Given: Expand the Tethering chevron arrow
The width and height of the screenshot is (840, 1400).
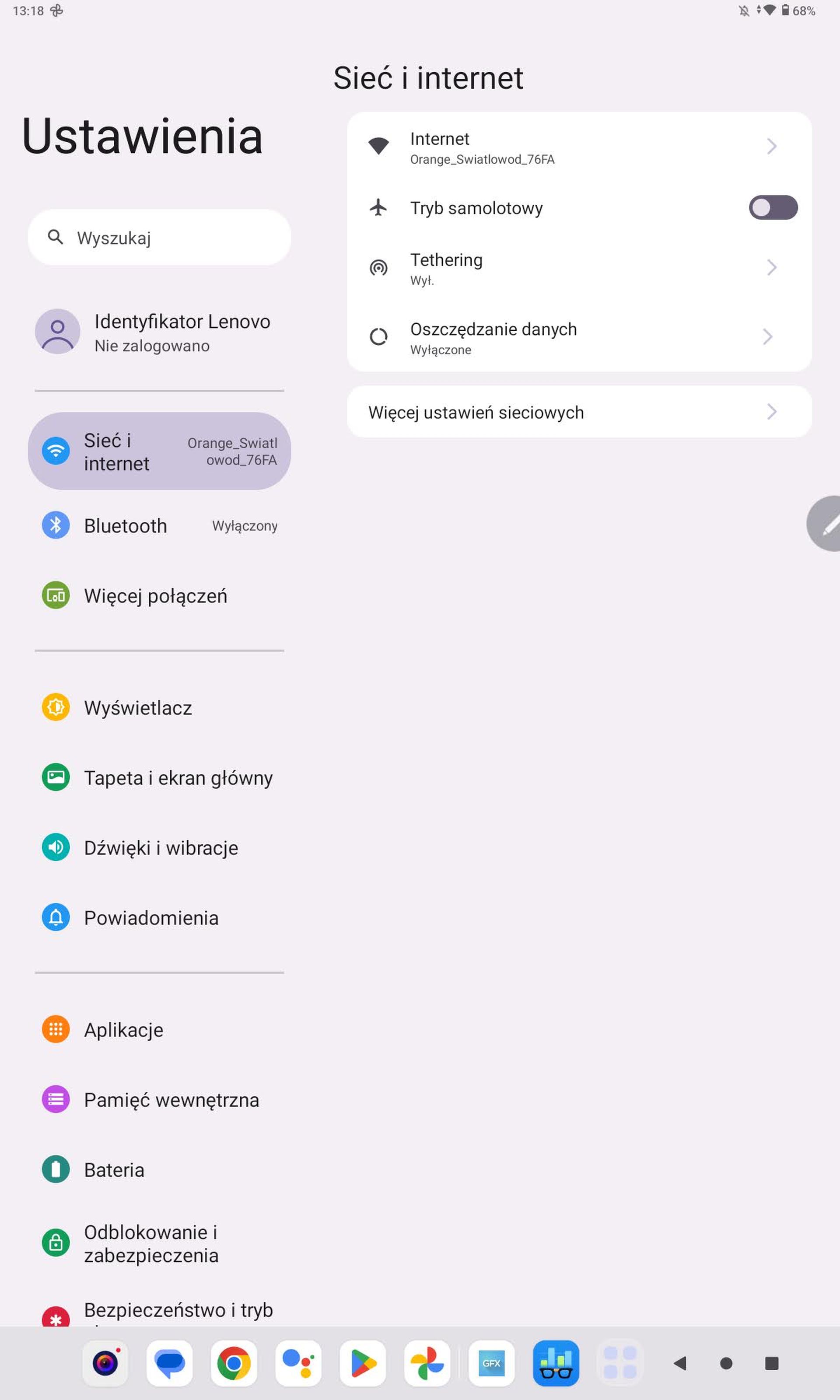Looking at the screenshot, I should click(771, 267).
